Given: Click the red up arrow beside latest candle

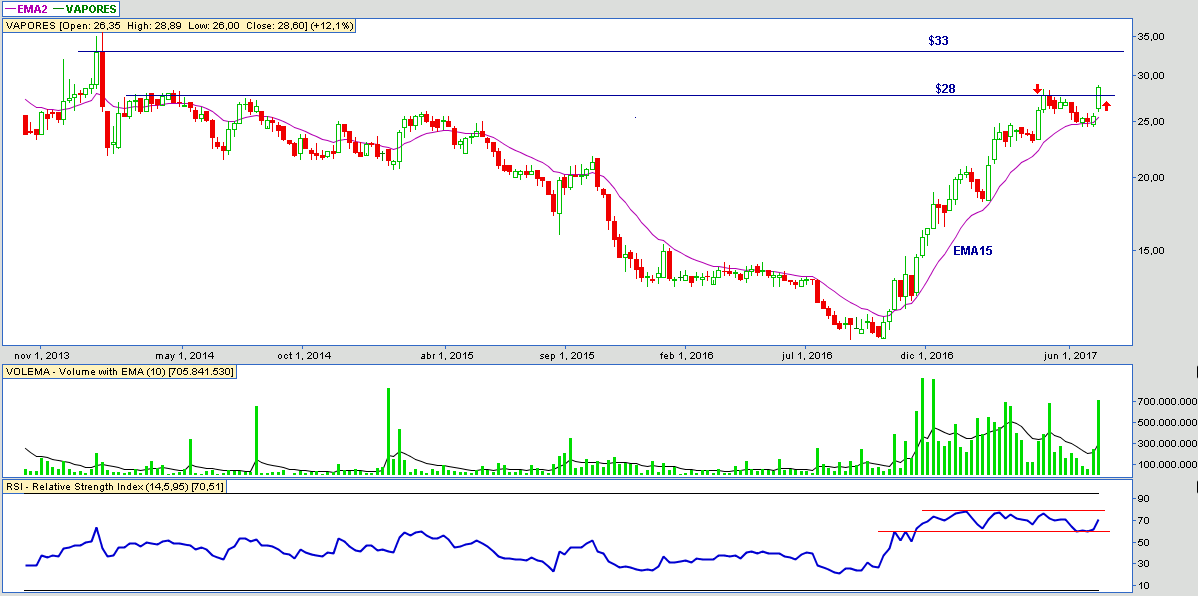Looking at the screenshot, I should tap(1107, 106).
